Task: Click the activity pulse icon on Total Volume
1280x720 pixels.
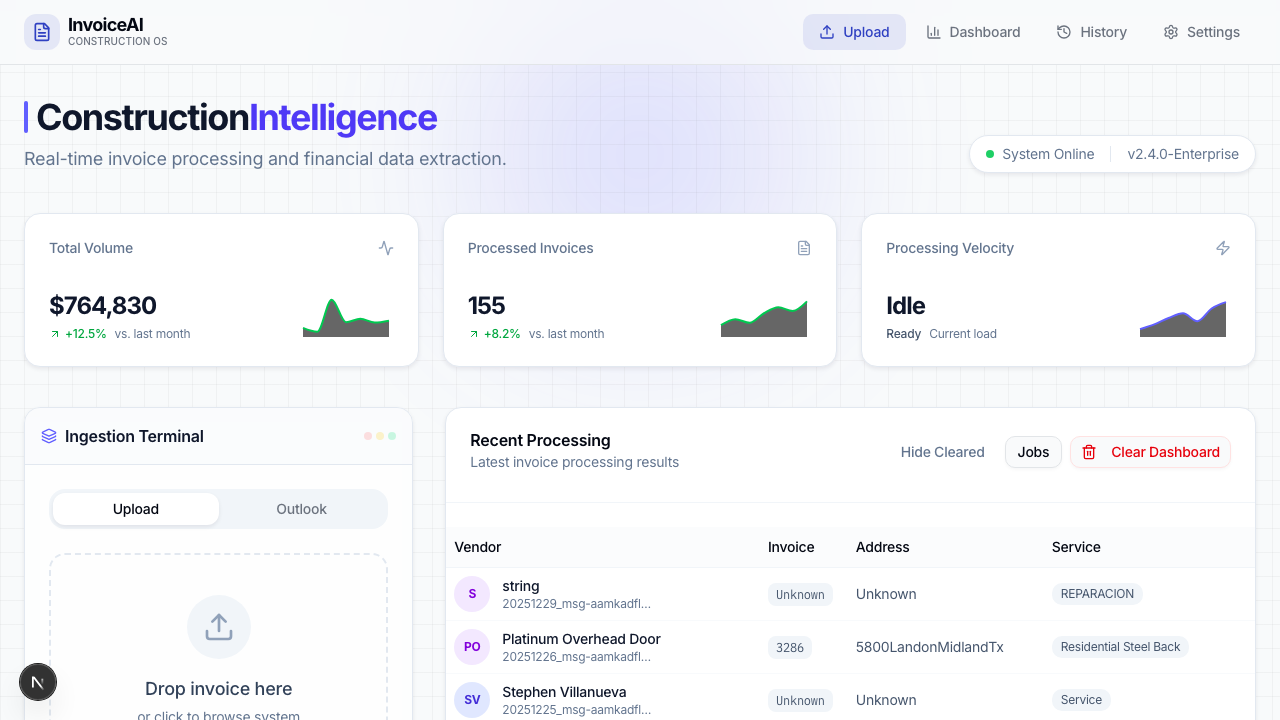Action: coord(386,248)
